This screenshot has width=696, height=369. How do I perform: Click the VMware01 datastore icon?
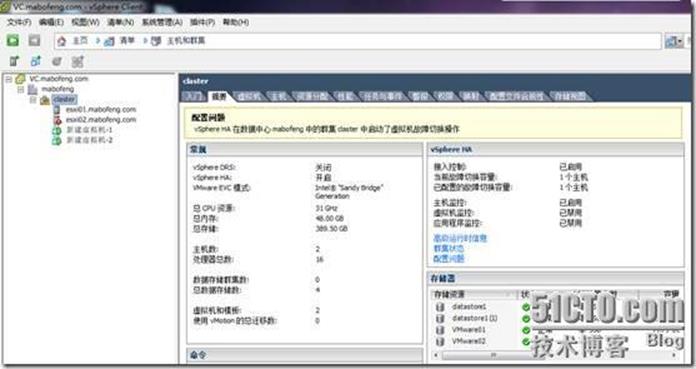(x=440, y=330)
